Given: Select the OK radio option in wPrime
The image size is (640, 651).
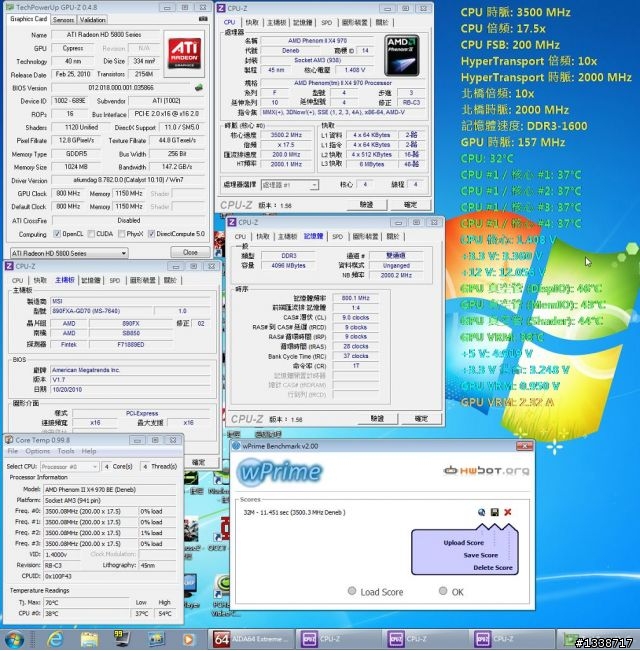Looking at the screenshot, I should point(443,591).
